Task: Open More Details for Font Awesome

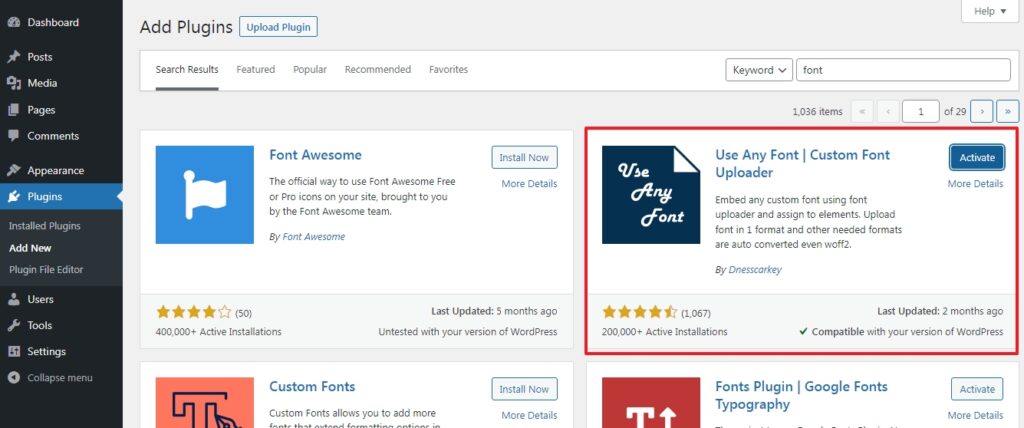Action: (529, 184)
